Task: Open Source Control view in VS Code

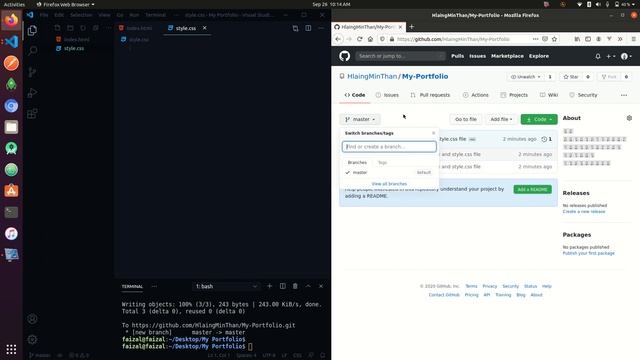Action: point(32,72)
